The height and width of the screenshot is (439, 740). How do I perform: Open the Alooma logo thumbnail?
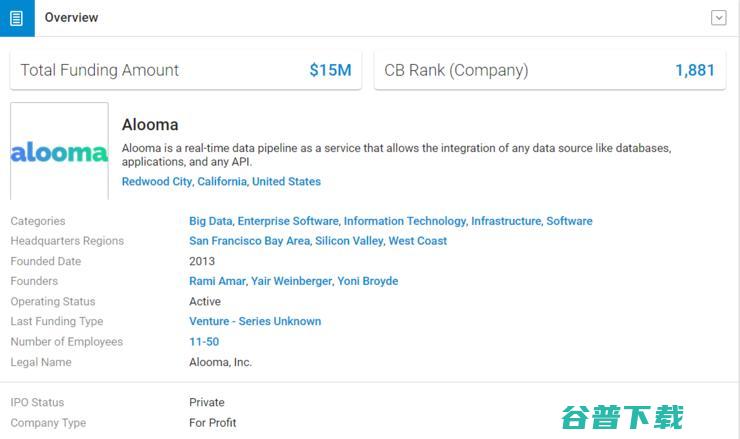pos(59,152)
